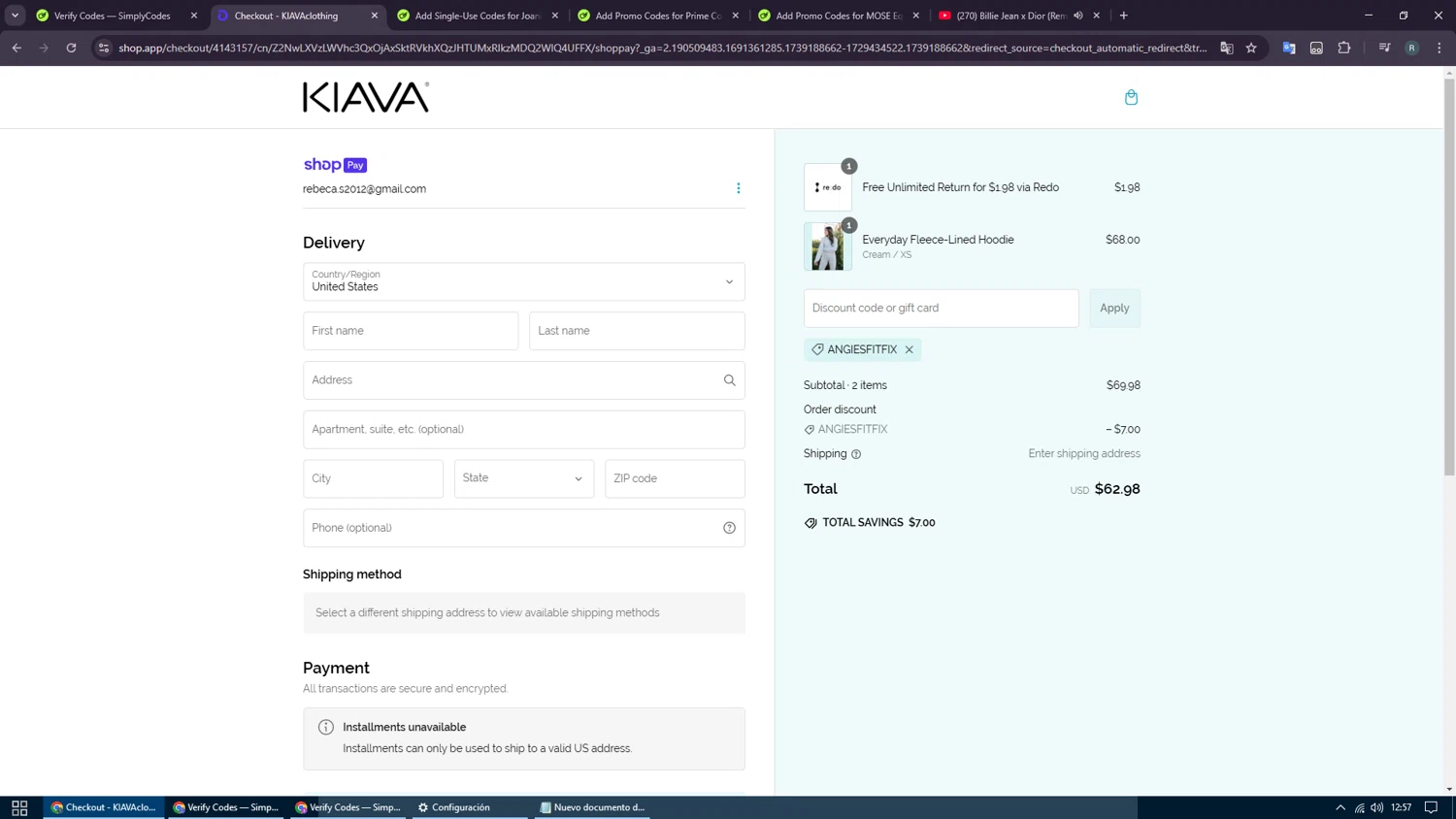Click the translate page icon
1456x819 pixels.
pyautogui.click(x=1227, y=48)
